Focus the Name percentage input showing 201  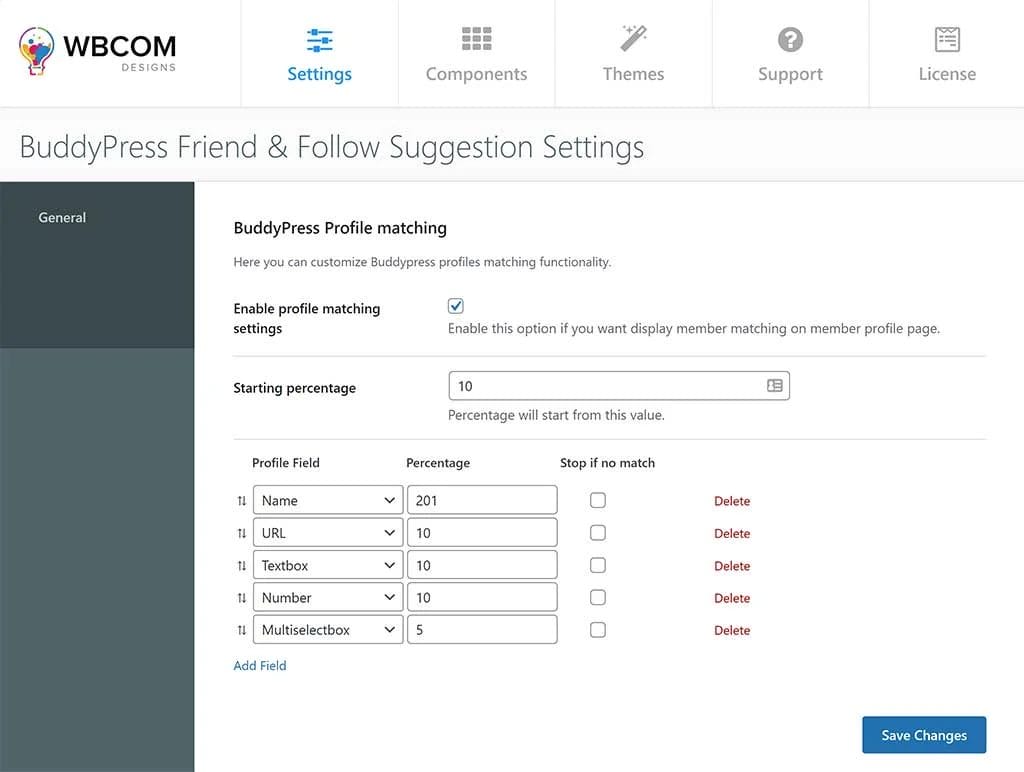click(x=482, y=501)
